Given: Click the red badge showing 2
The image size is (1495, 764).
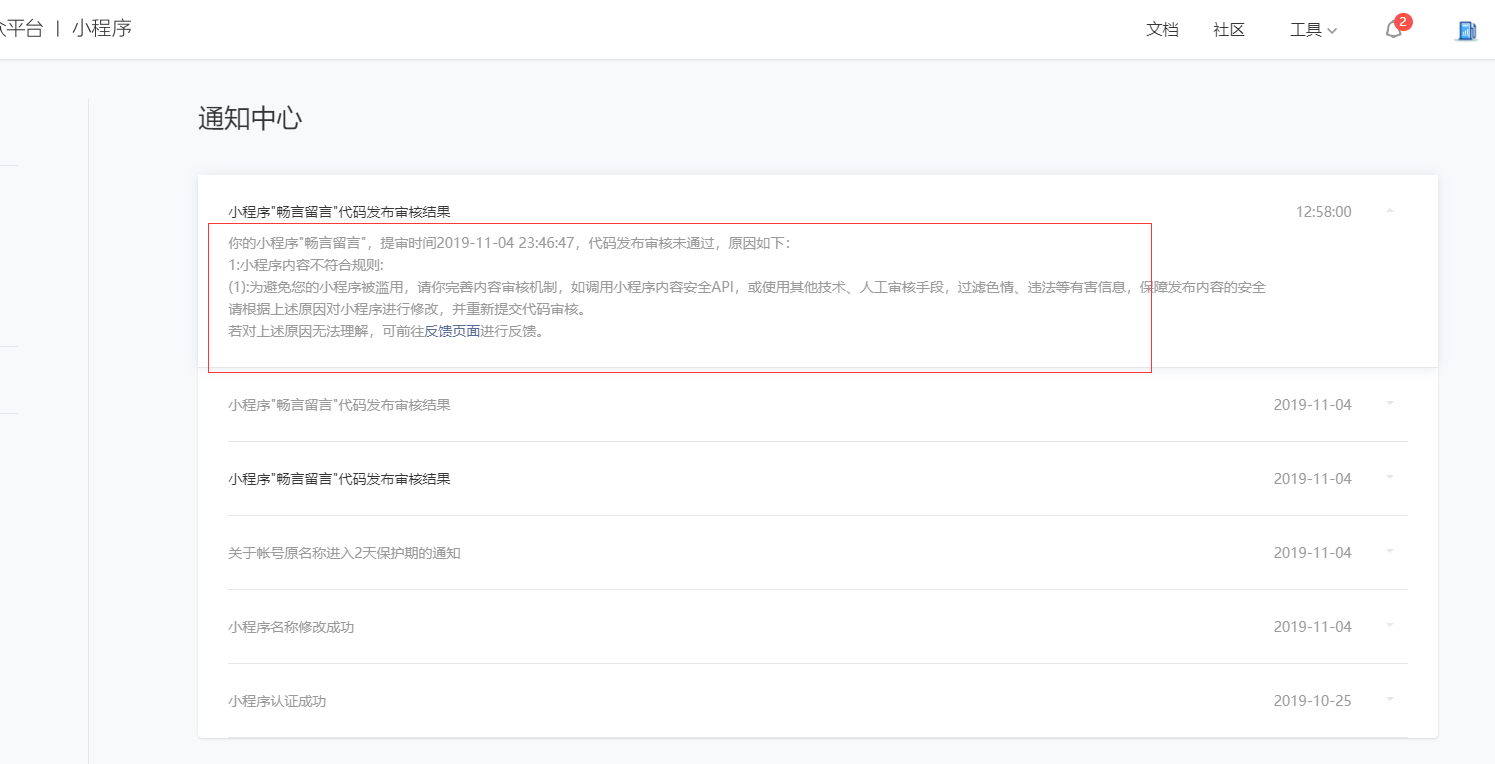Looking at the screenshot, I should [1403, 21].
